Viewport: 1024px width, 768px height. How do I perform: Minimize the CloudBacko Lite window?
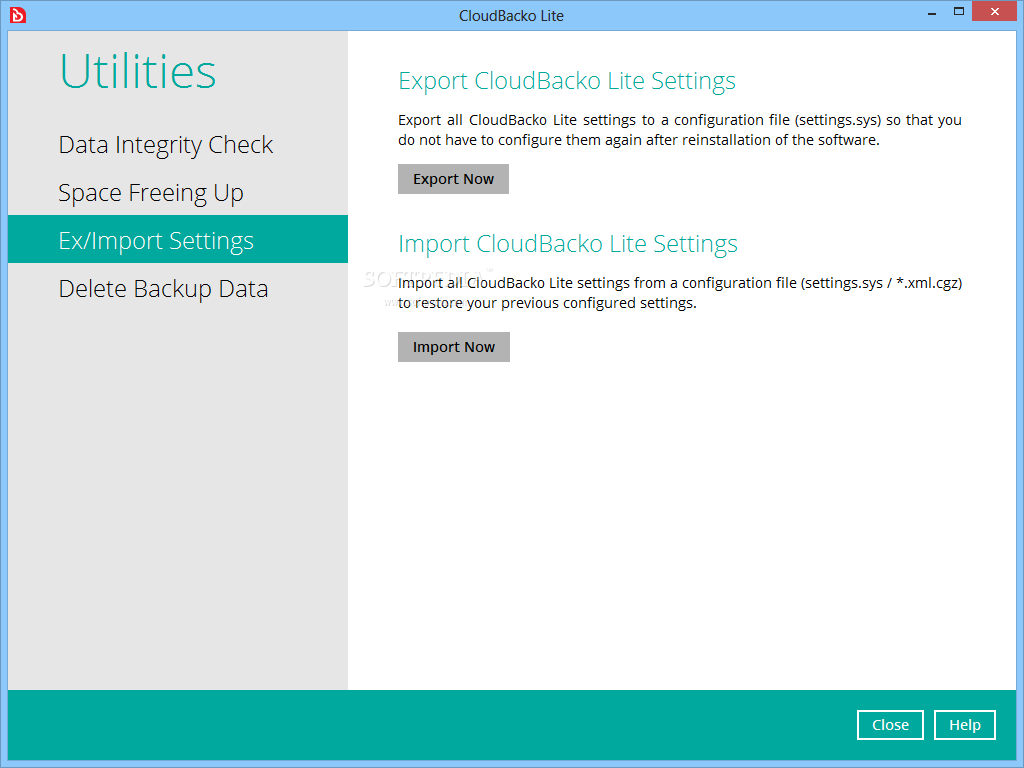point(932,12)
